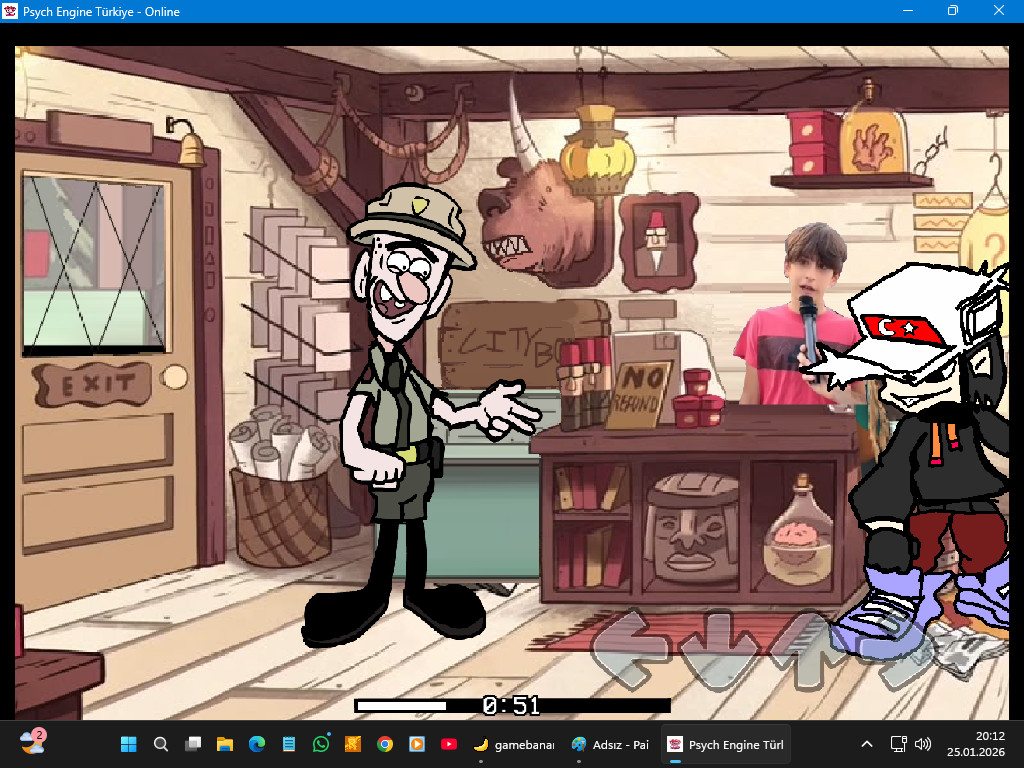Open the clock showing 20:12
Screen dimensions: 1024x768
point(976,744)
